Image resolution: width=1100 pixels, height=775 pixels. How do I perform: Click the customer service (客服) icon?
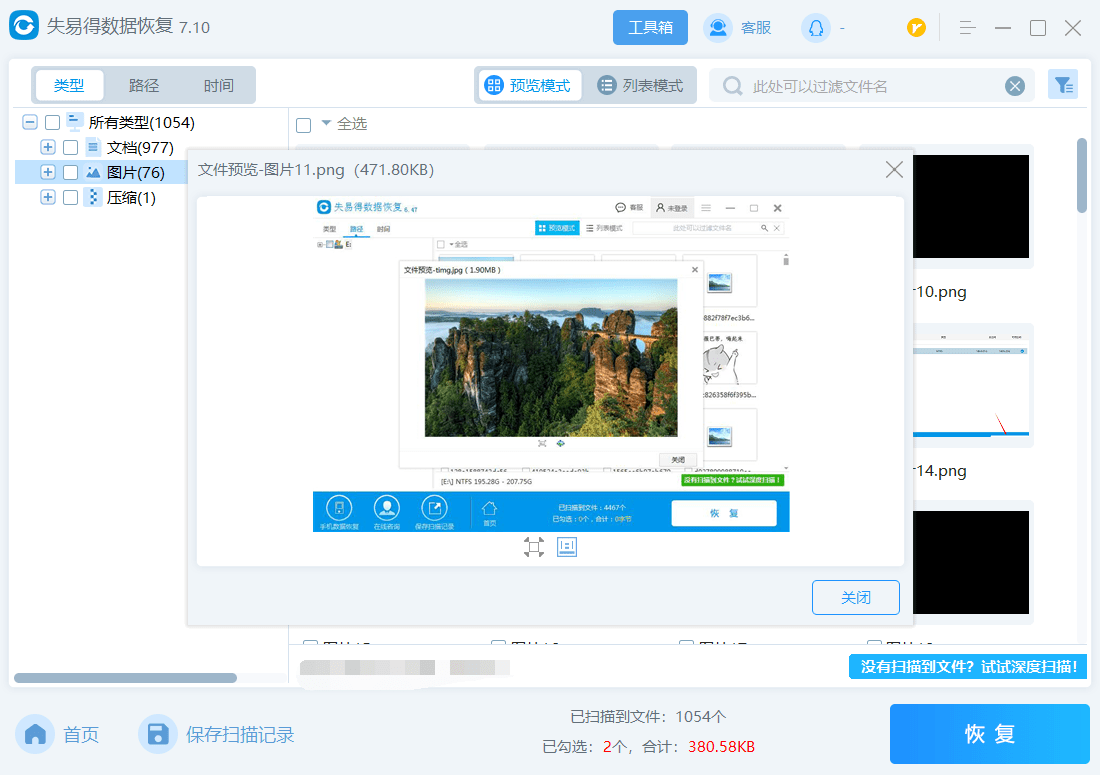pyautogui.click(x=717, y=28)
